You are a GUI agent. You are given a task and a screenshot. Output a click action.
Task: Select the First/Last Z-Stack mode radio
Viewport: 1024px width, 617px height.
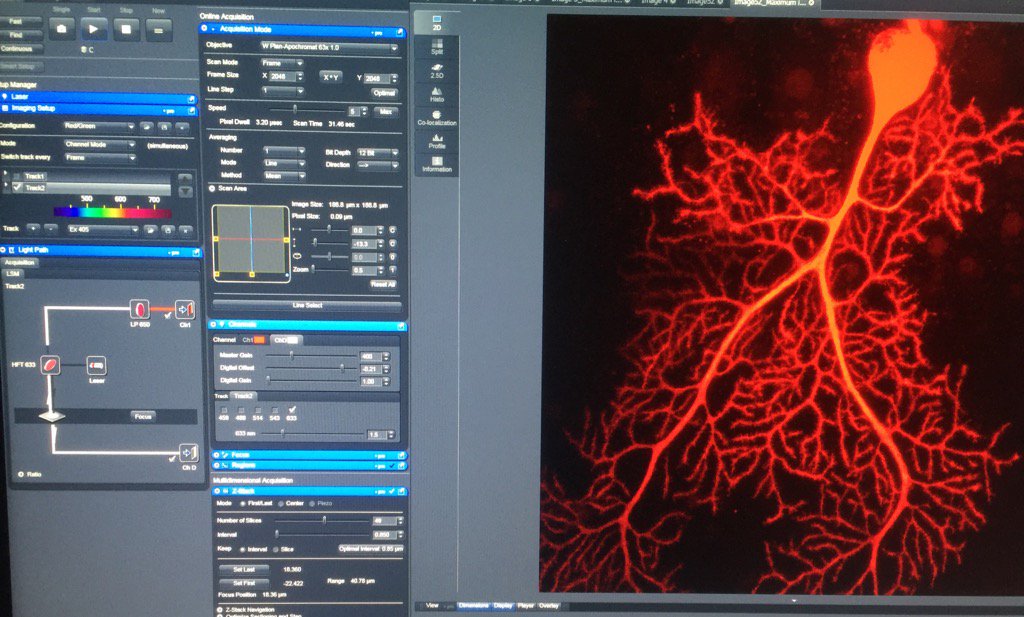tap(242, 503)
